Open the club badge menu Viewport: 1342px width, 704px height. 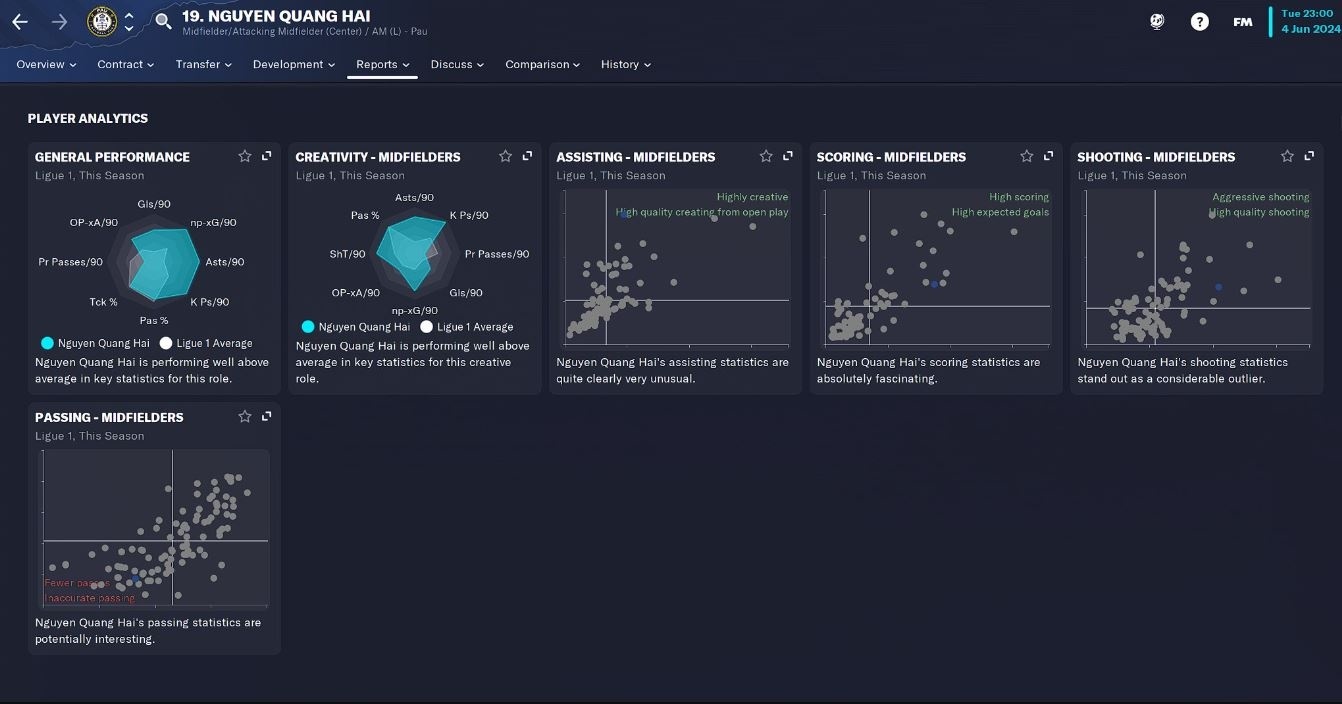pyautogui.click(x=102, y=21)
